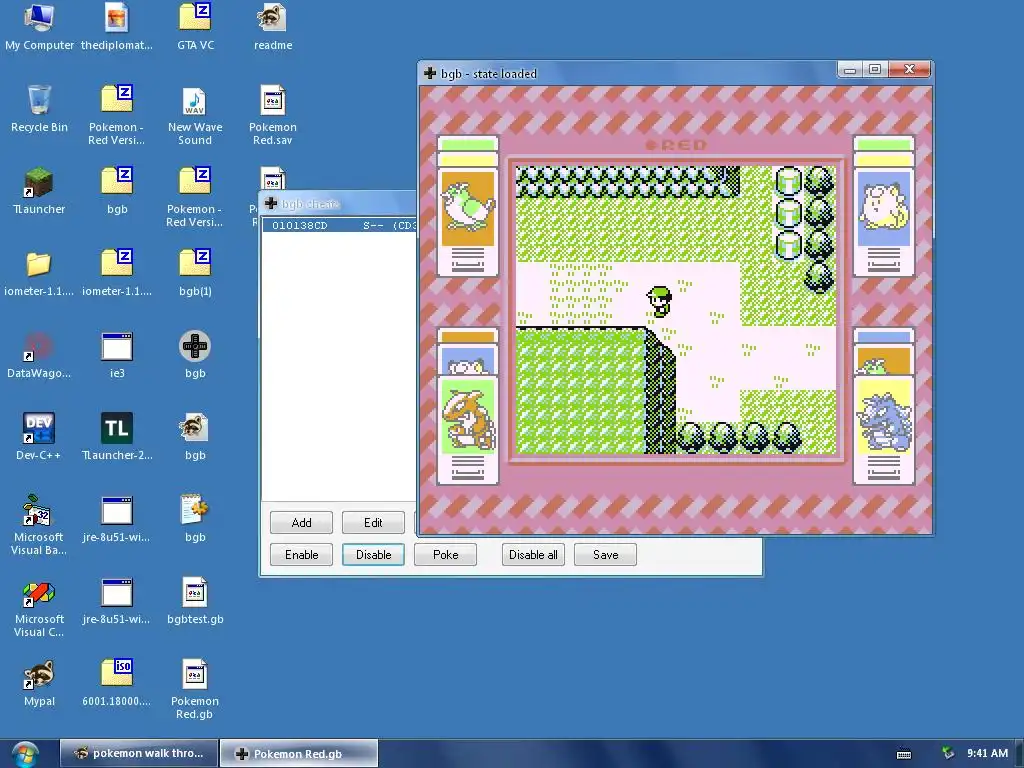Maximize the bgb emulator window
The image size is (1024, 768).
875,69
